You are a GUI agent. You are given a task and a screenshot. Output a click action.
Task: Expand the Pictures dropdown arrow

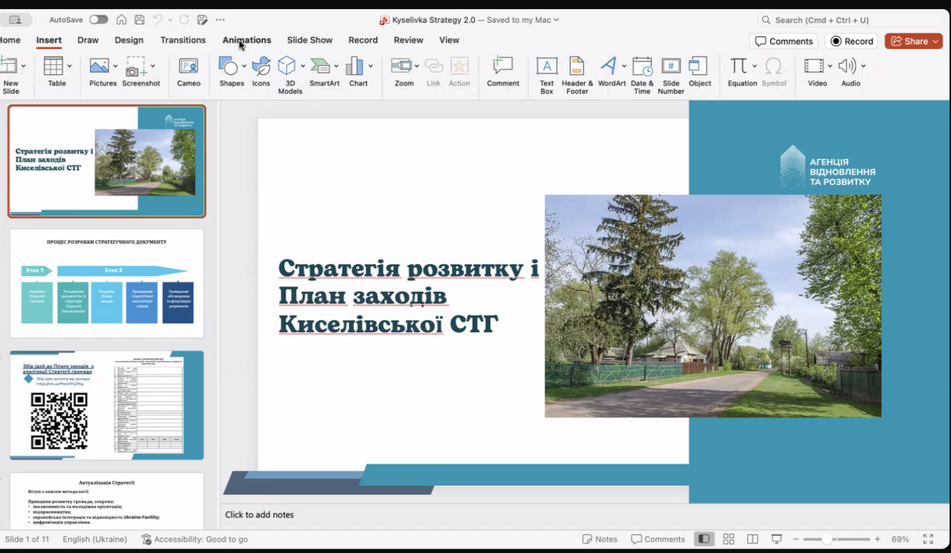[x=115, y=66]
